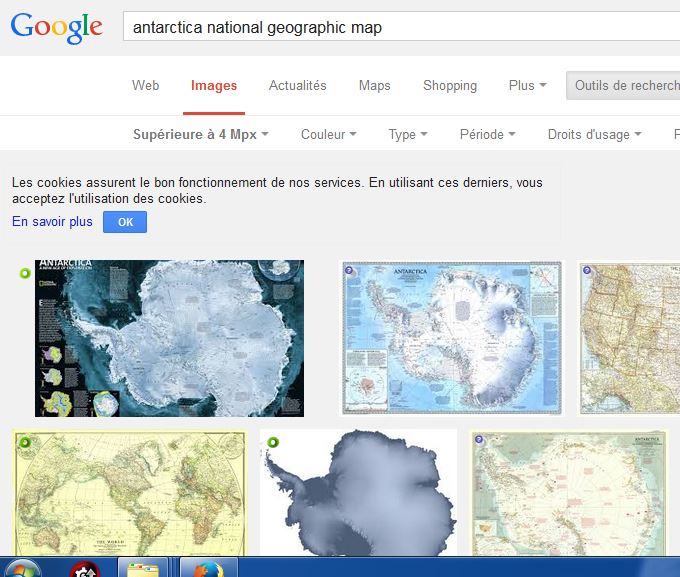This screenshot has width=680, height=577.
Task: Click the green safety badge on the world map
Action: [x=25, y=442]
